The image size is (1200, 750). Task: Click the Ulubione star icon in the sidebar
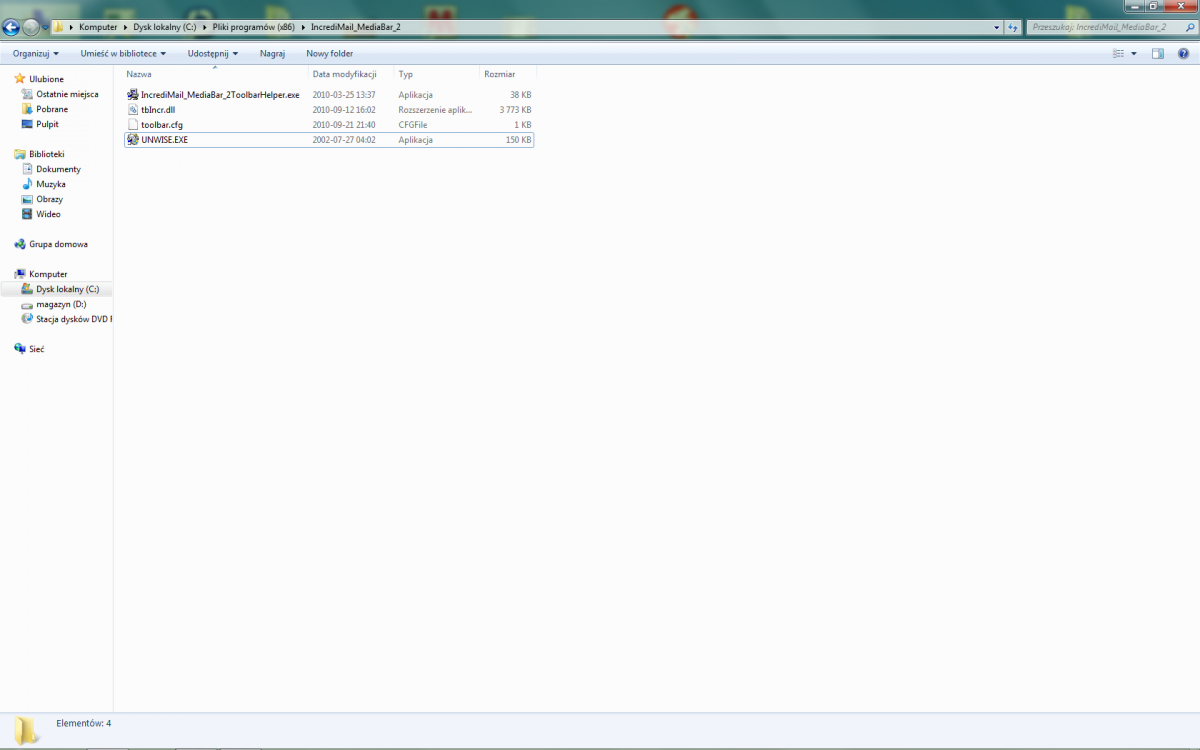20,79
